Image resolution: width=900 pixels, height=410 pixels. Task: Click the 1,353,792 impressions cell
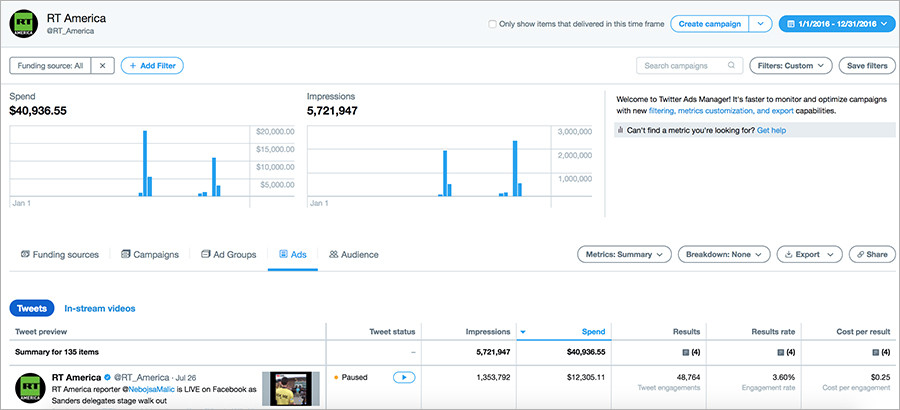pyautogui.click(x=494, y=377)
